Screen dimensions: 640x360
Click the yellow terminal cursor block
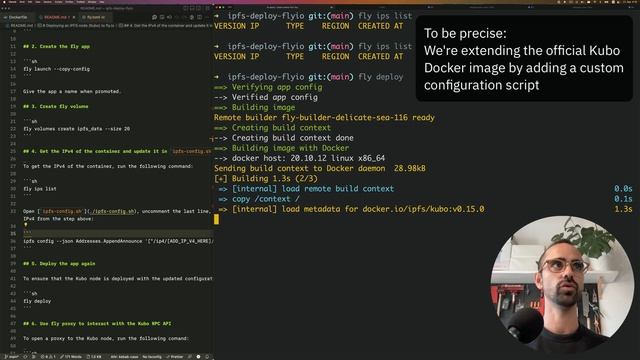tap(216, 220)
